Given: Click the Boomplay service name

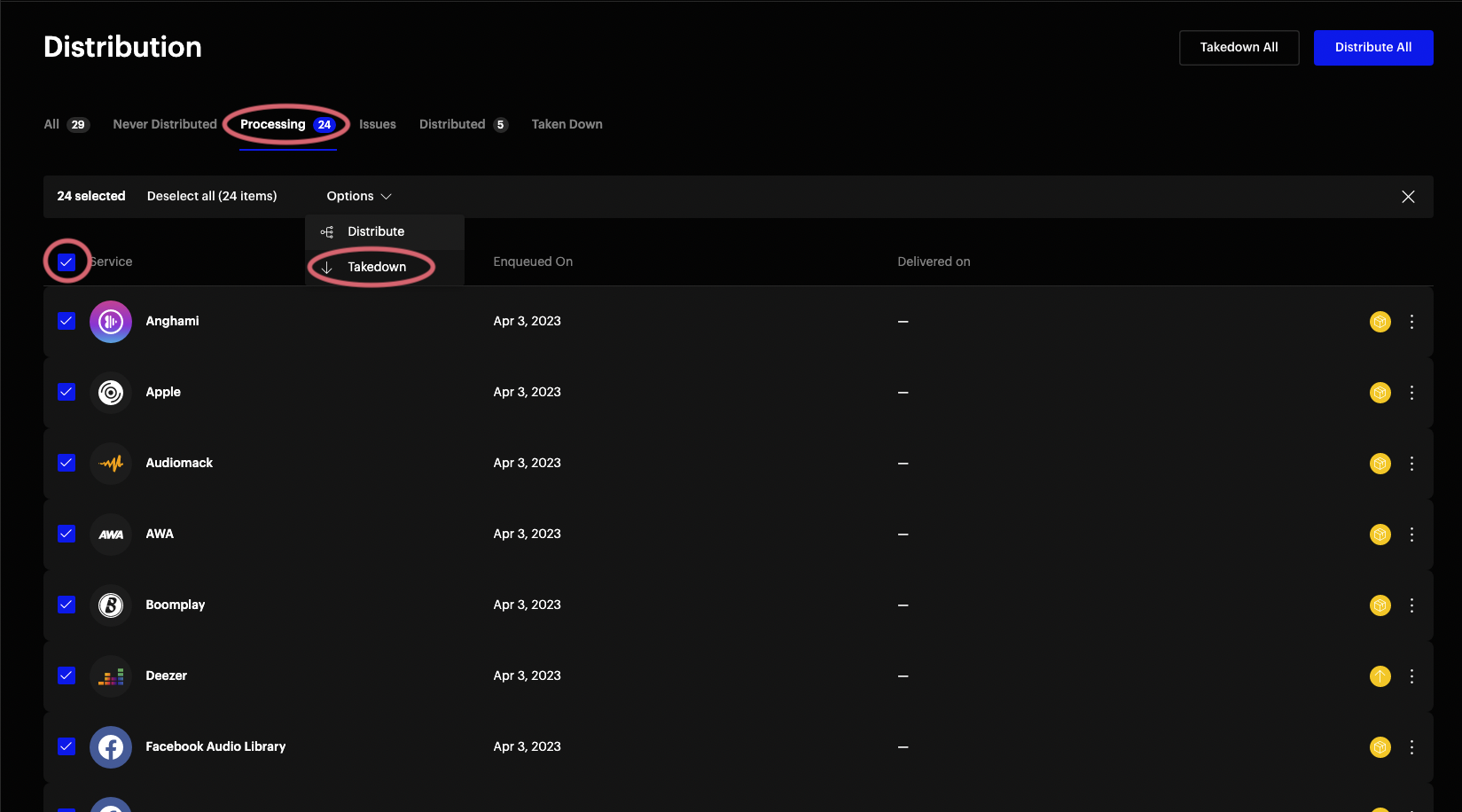Looking at the screenshot, I should (176, 605).
